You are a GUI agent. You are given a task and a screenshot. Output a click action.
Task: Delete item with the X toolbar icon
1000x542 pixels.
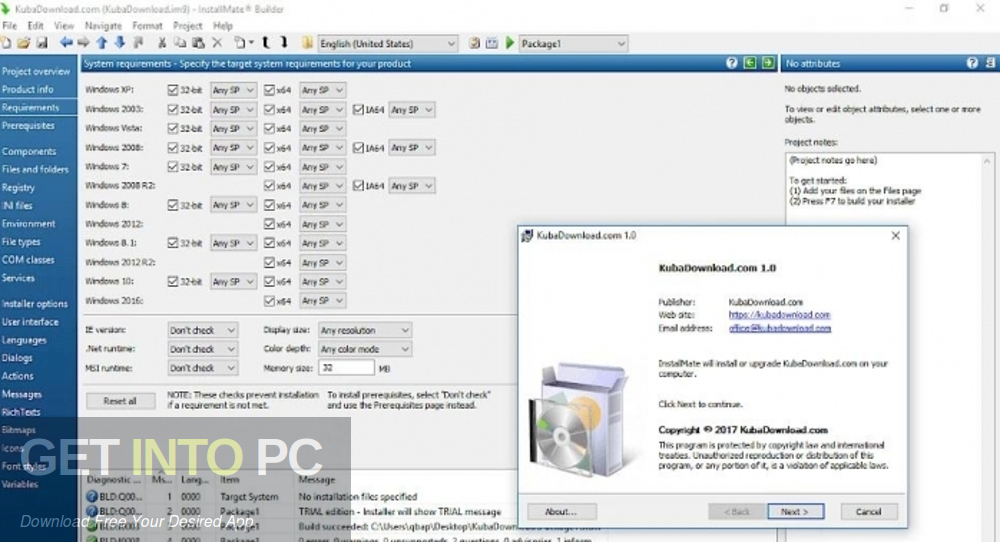pyautogui.click(x=217, y=43)
